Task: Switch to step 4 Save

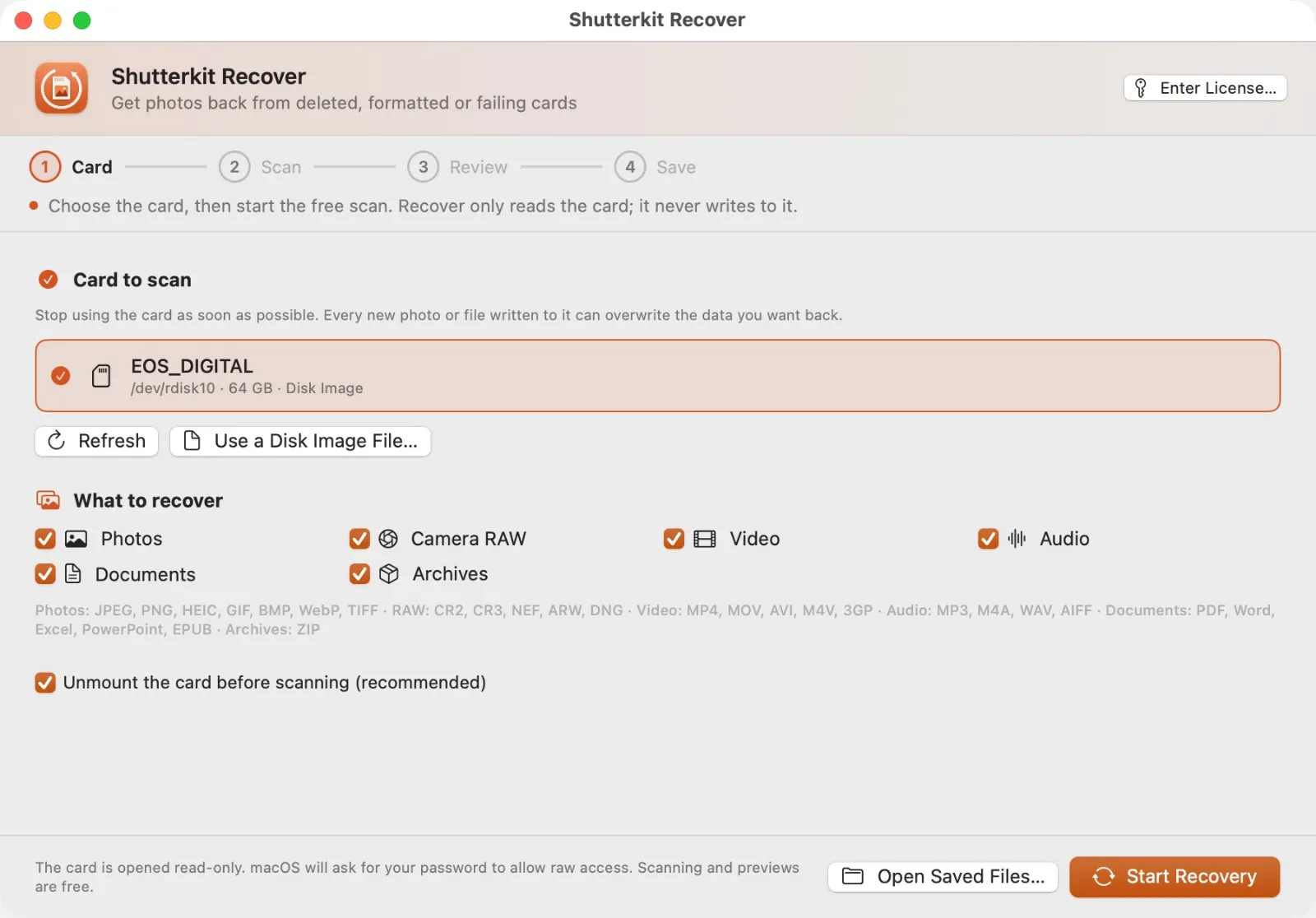Action: (655, 167)
